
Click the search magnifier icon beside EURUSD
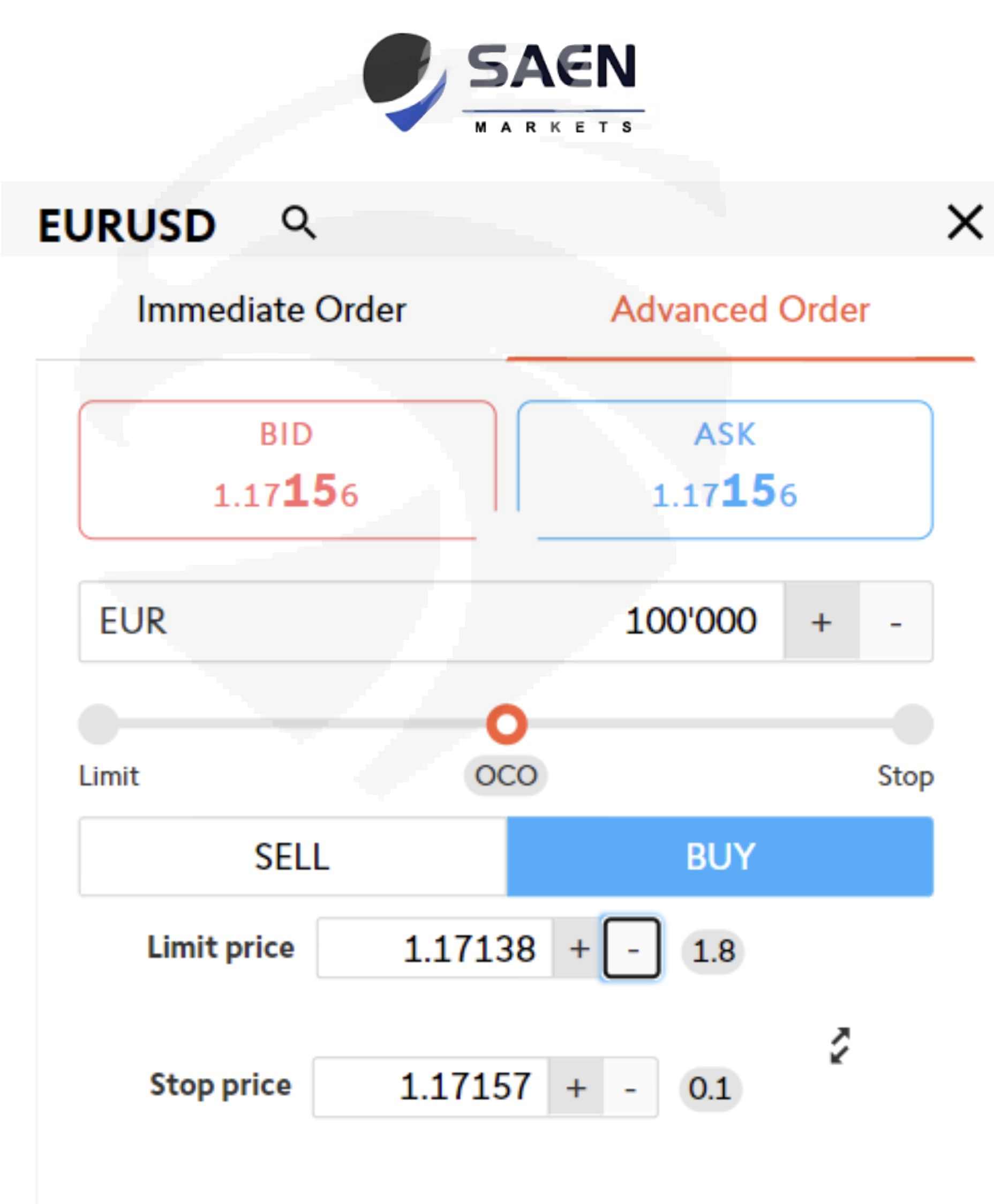tap(298, 222)
